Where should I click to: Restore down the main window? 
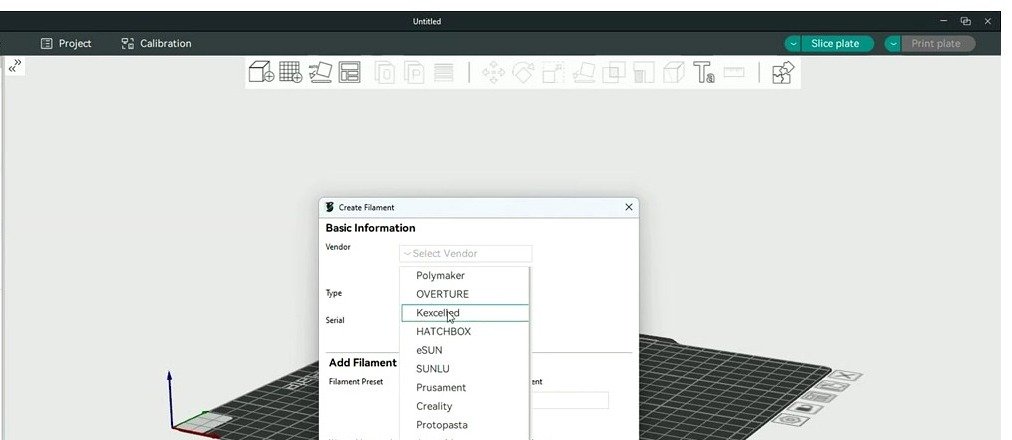click(965, 21)
